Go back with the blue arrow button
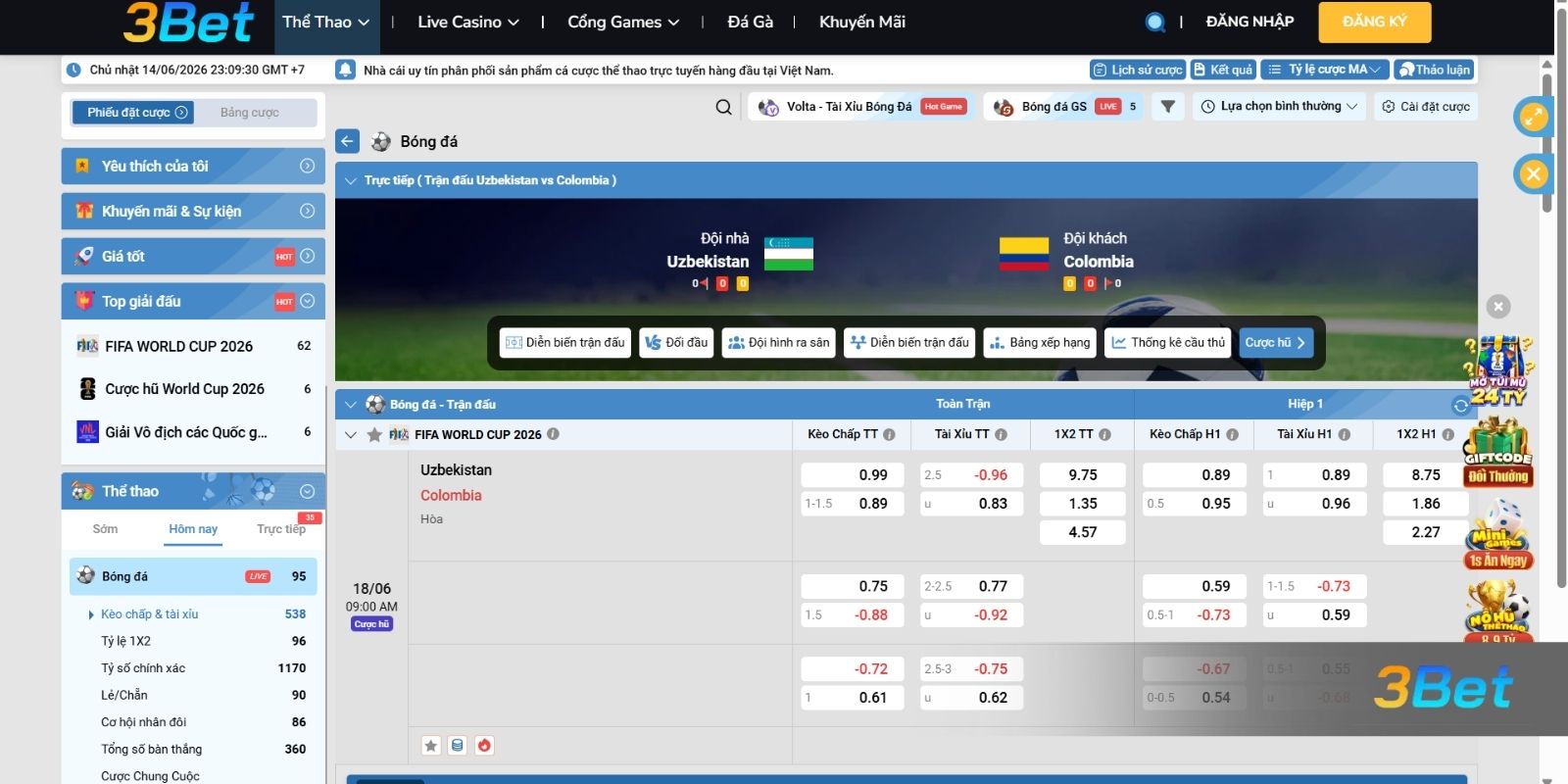The image size is (1568, 784). click(347, 141)
